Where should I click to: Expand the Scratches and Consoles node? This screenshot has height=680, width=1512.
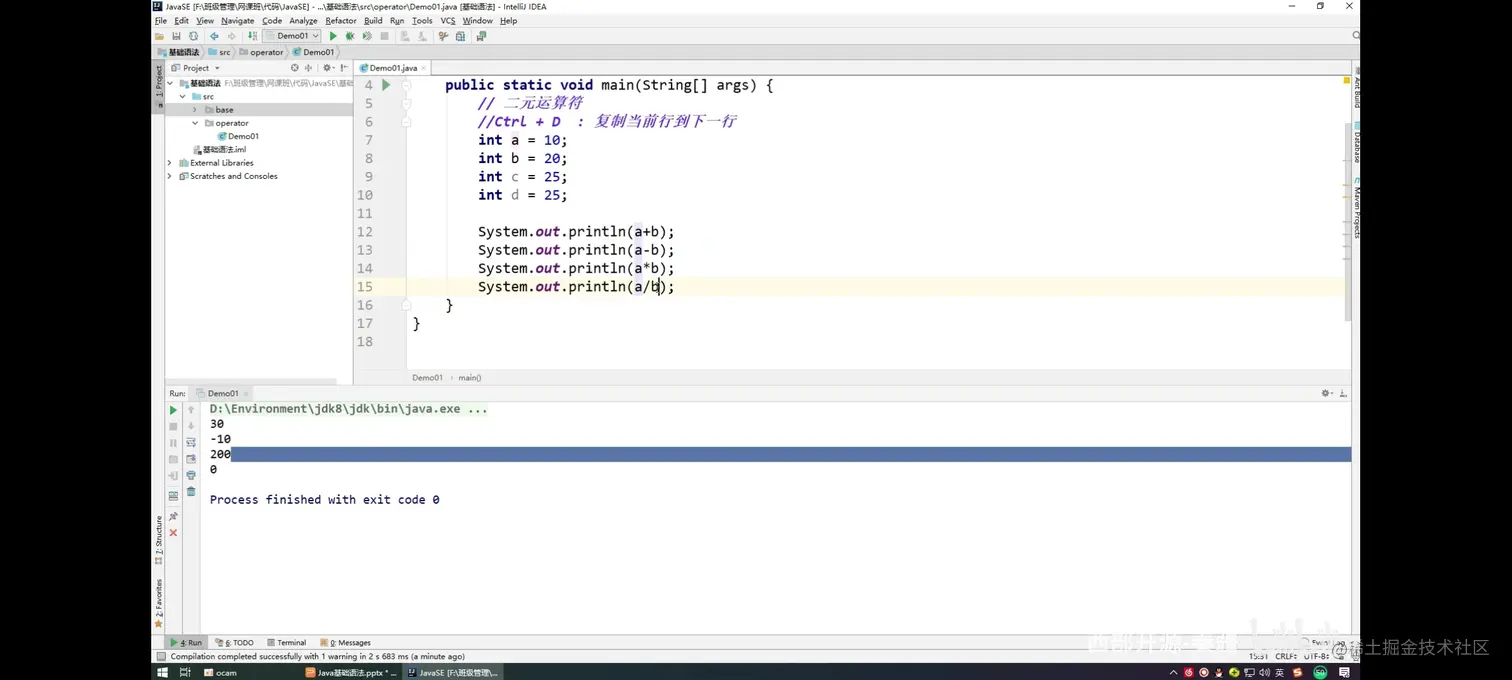tap(170, 176)
